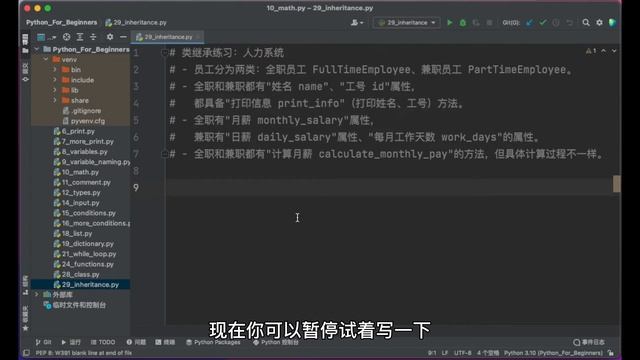This screenshot has height=360, width=640.
Task: Expand the lib folder
Action: (x=55, y=90)
